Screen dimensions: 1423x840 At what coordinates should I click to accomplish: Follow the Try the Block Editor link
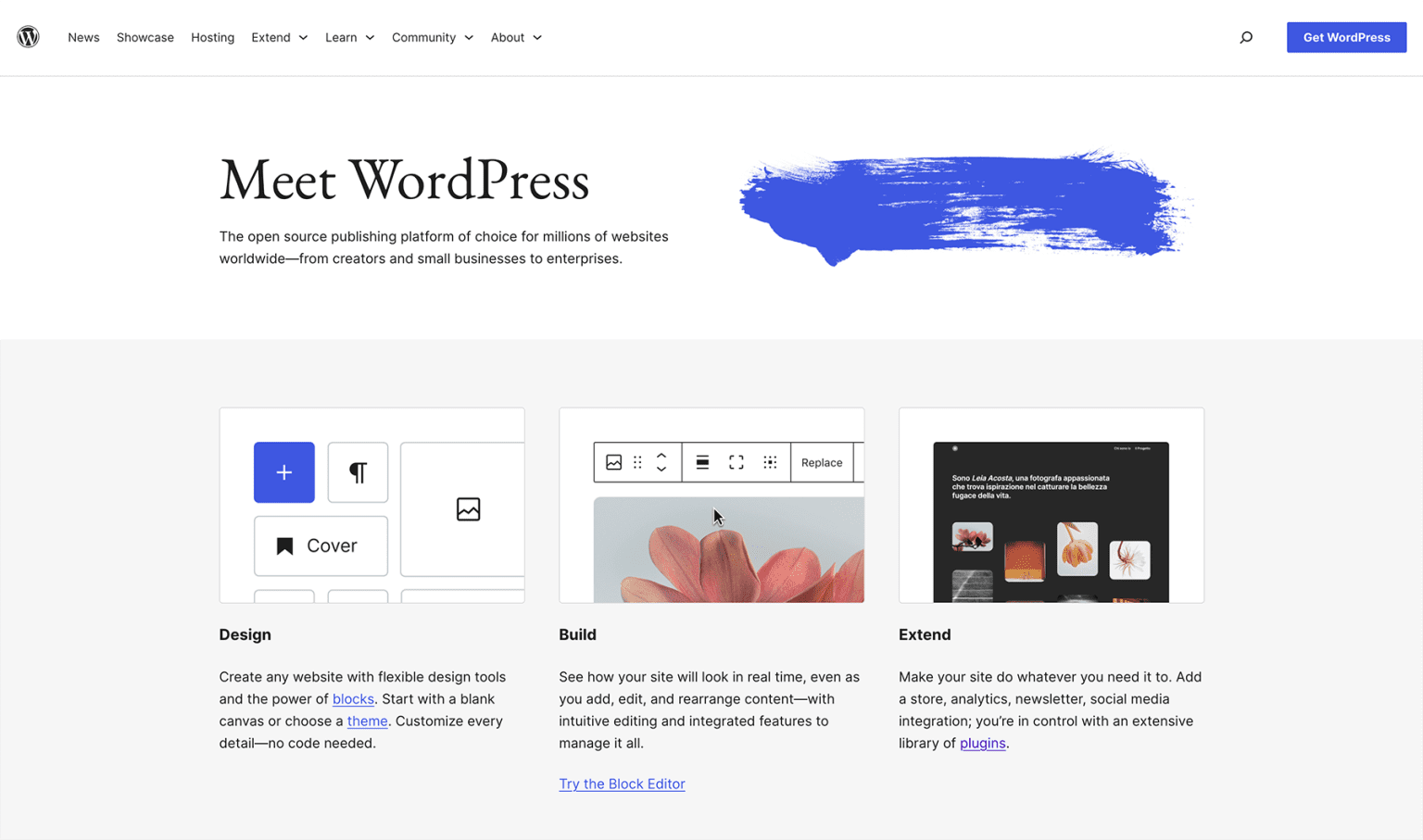pyautogui.click(x=622, y=784)
